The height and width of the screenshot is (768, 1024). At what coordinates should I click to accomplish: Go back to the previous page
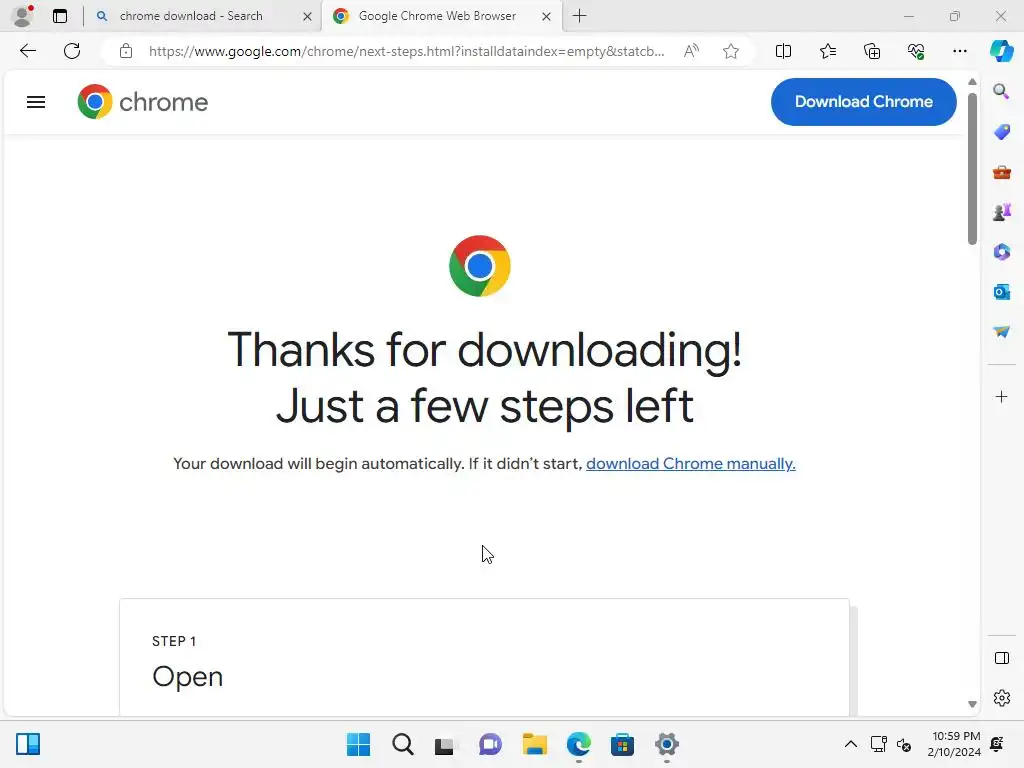(x=27, y=51)
